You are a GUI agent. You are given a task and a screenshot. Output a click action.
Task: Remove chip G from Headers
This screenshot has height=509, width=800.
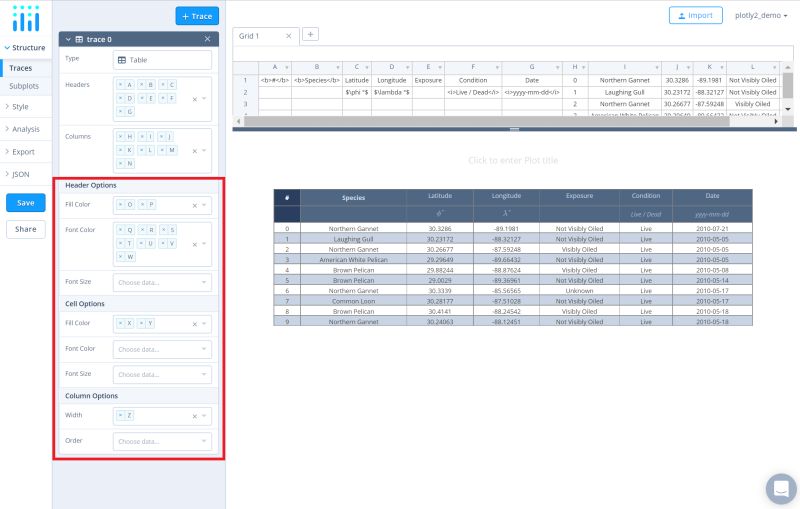pos(120,111)
